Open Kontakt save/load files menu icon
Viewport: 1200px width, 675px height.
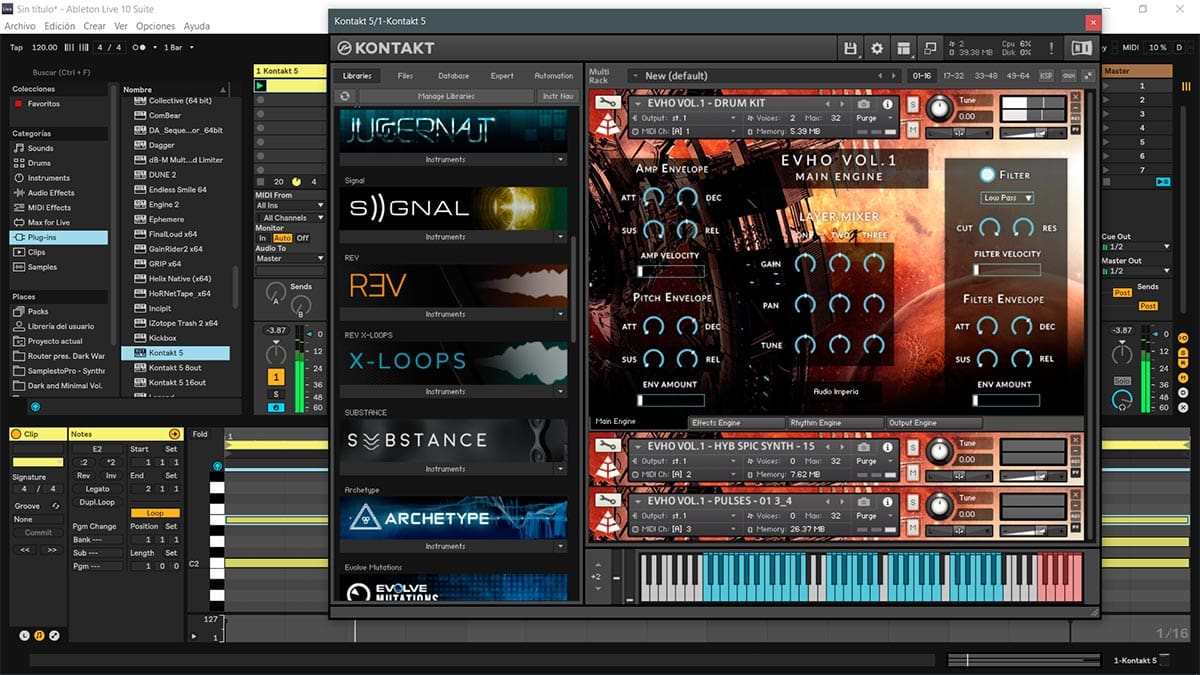tap(851, 48)
